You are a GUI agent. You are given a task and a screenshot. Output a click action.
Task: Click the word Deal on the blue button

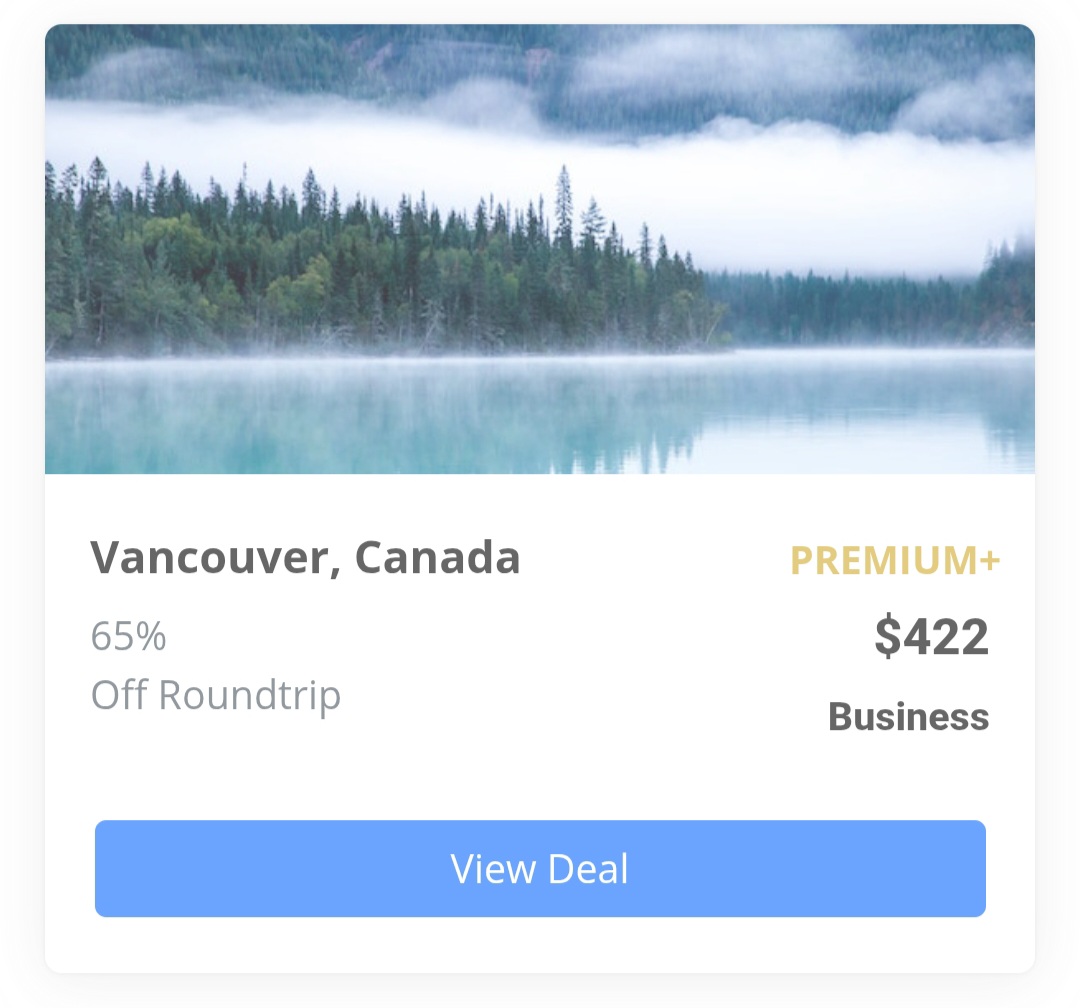click(x=588, y=868)
